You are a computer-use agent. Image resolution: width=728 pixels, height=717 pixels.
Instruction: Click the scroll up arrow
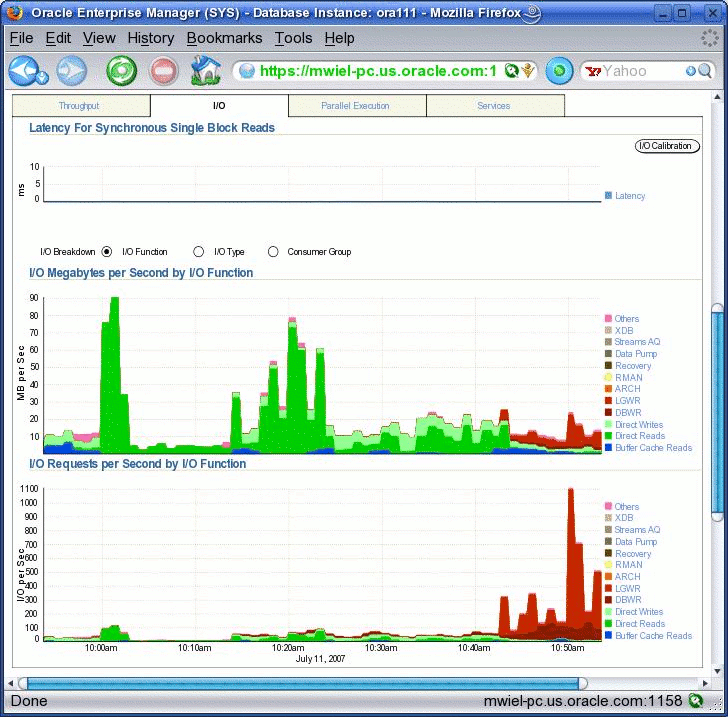[717, 97]
